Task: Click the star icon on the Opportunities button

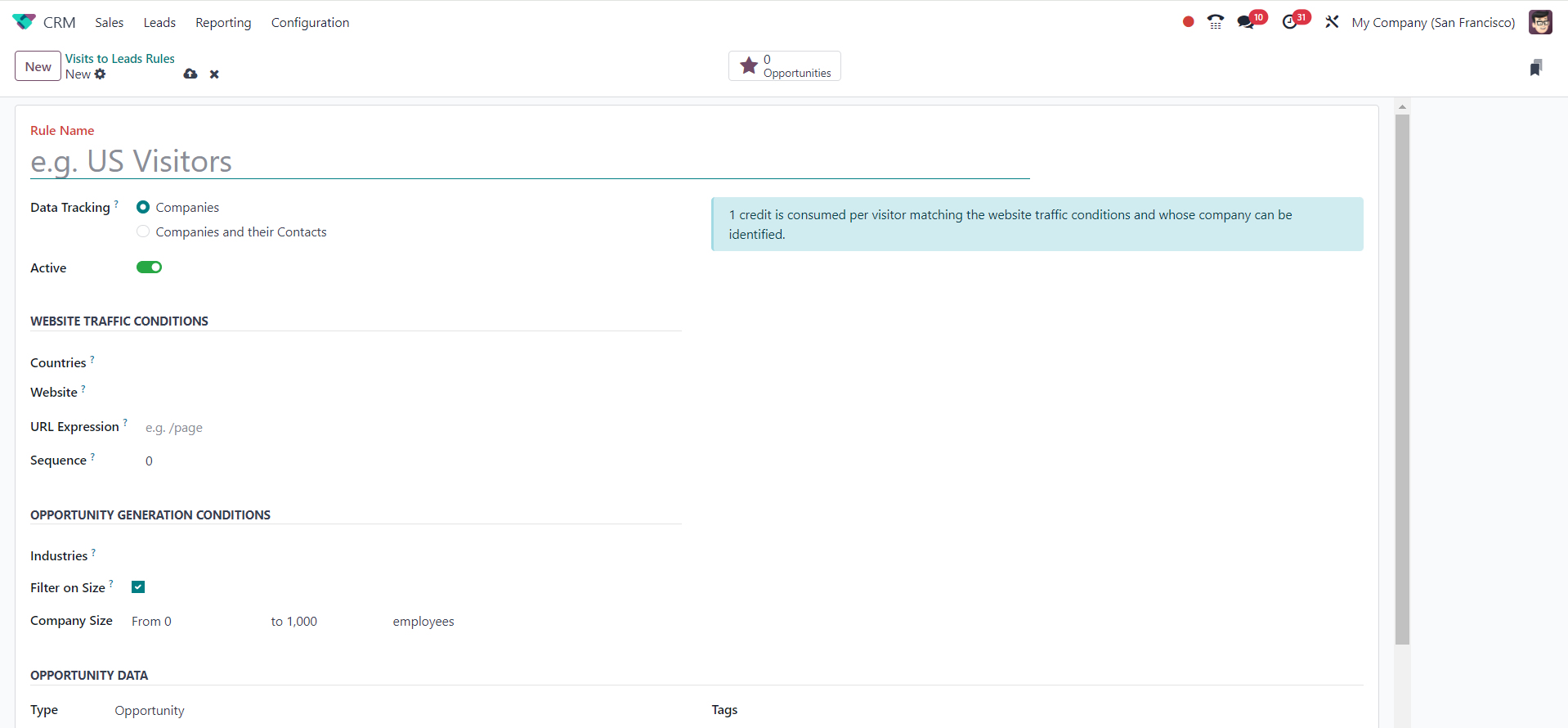Action: (749, 65)
